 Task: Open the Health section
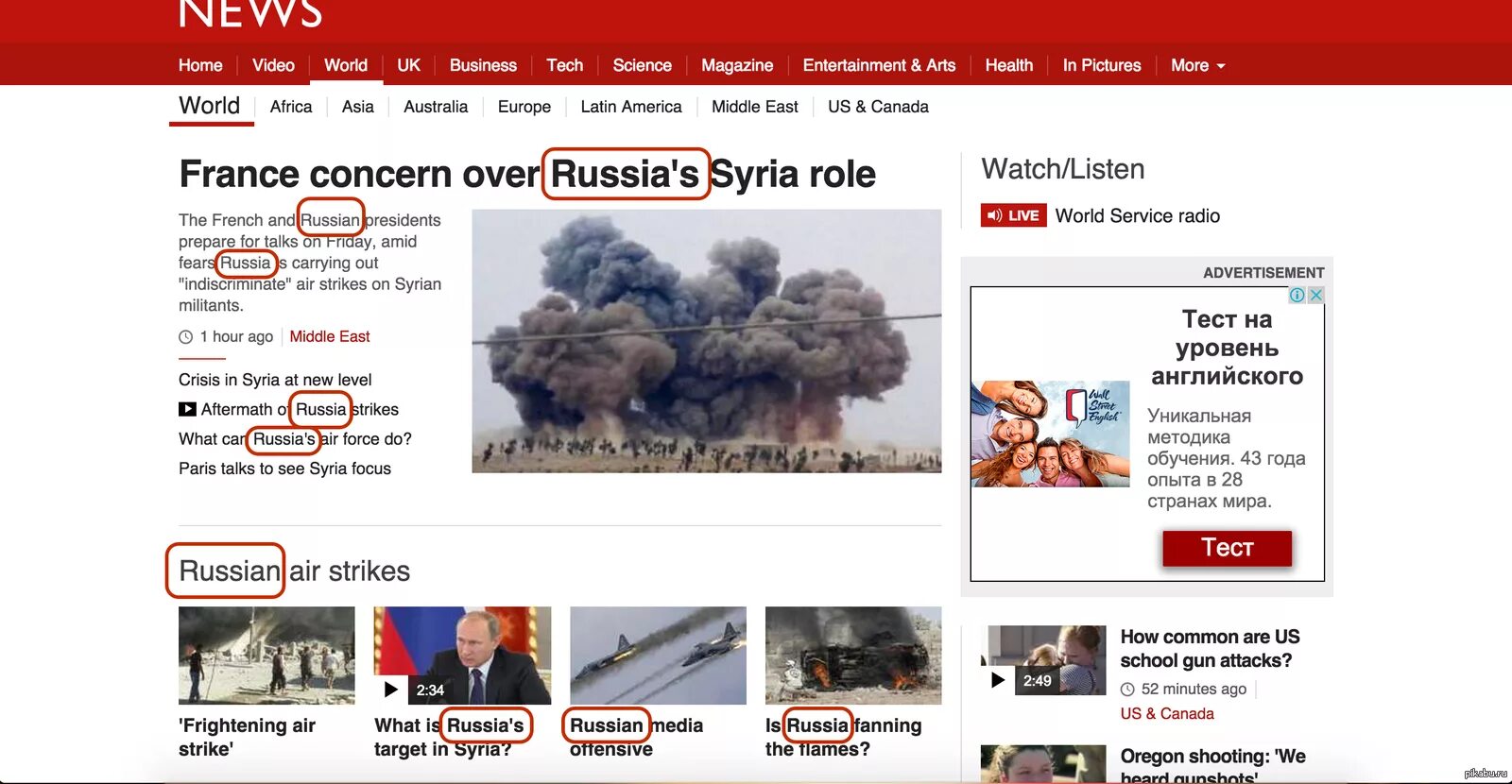(x=1008, y=65)
